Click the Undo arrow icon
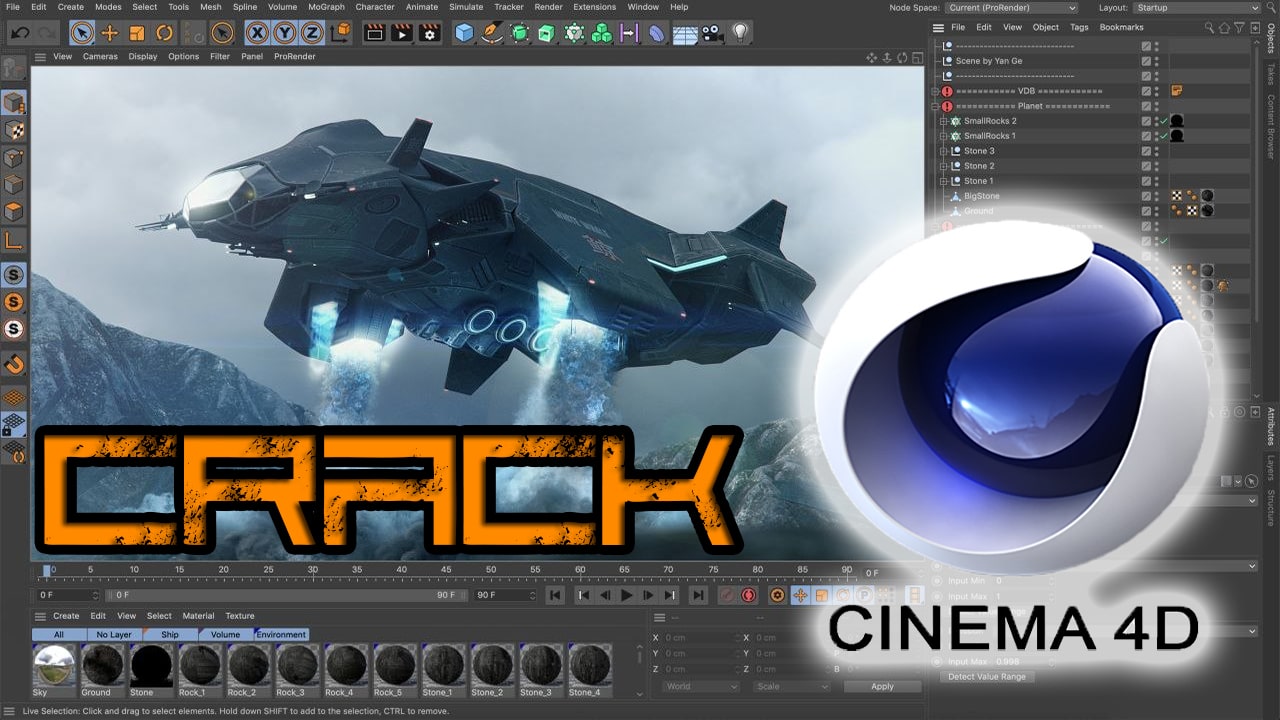This screenshot has height=720, width=1280. (x=19, y=33)
